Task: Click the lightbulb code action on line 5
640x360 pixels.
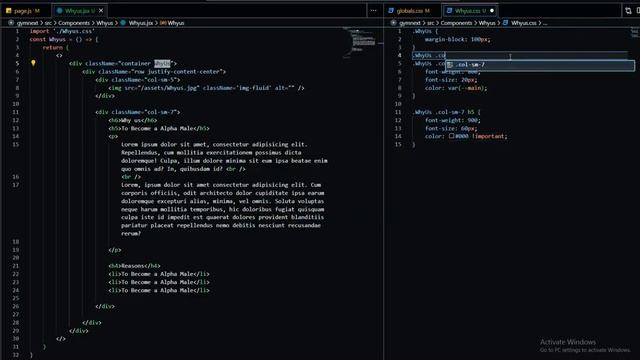Action: coord(33,63)
